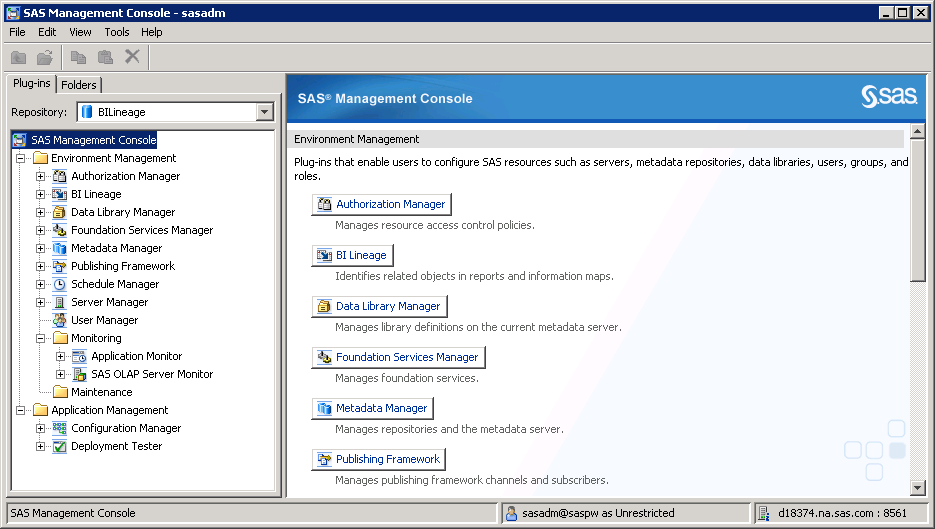Click the Application Monitor tree icon

coord(80,356)
